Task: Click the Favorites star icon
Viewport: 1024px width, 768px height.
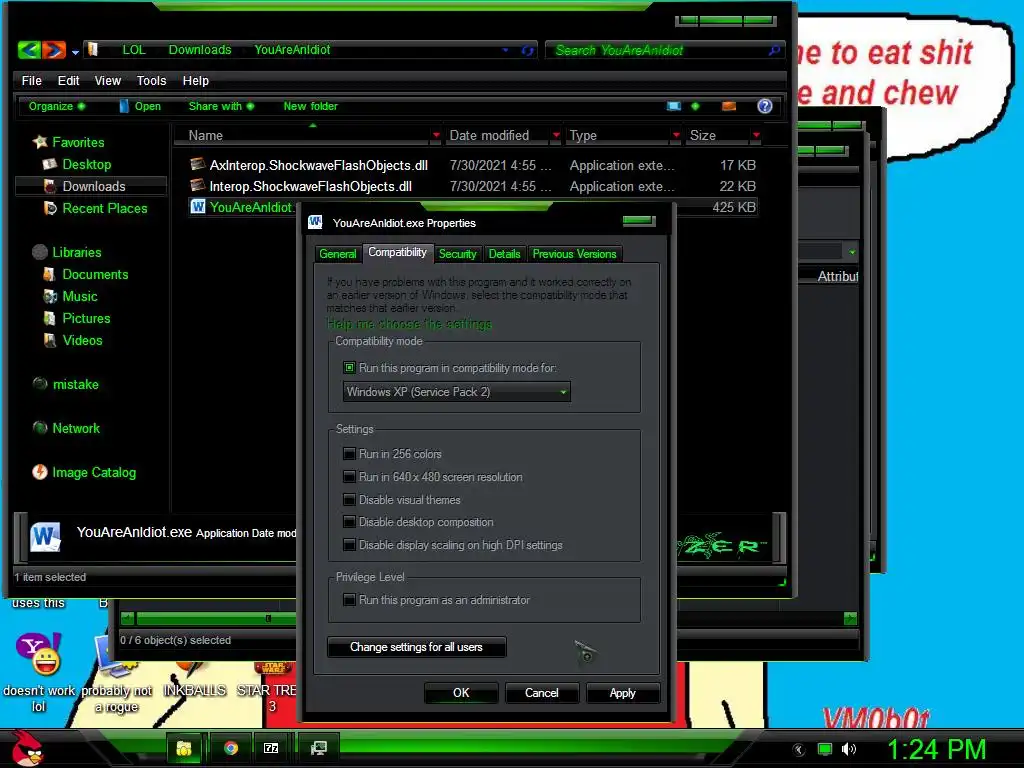Action: click(40, 142)
